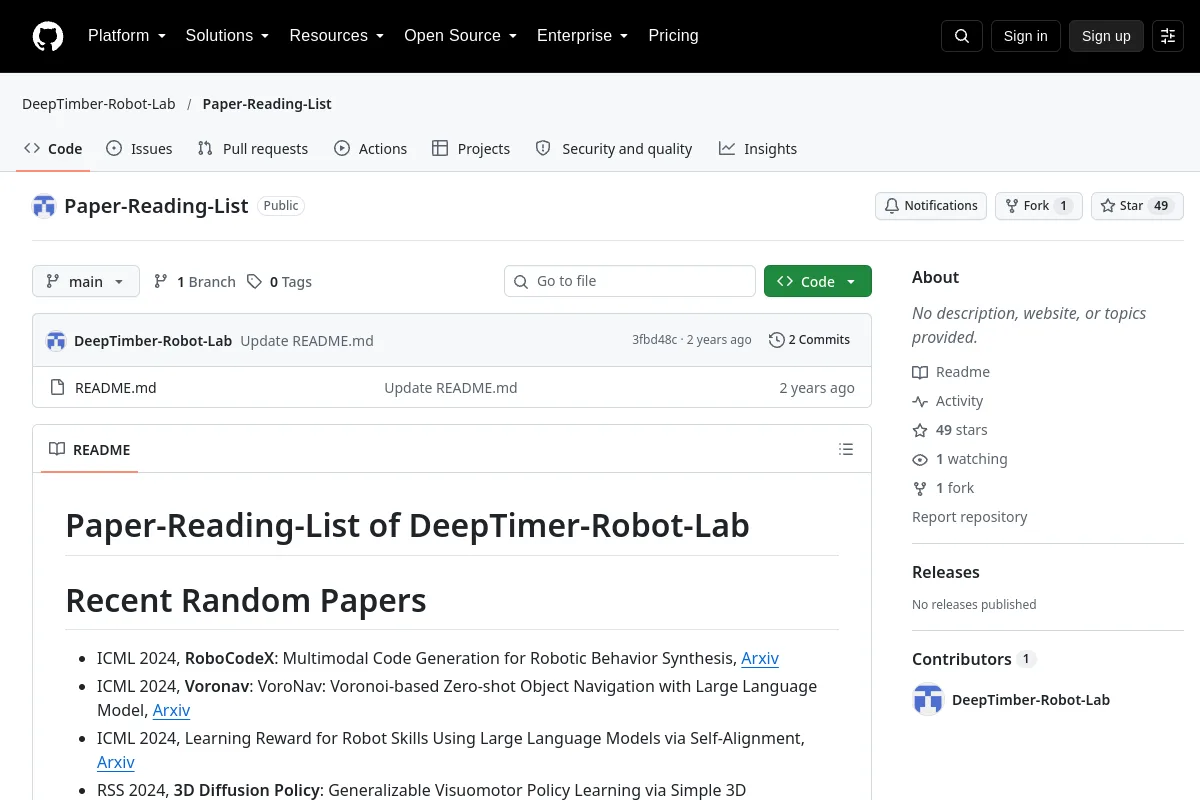
Task: Open the Insights tab
Action: 758,149
